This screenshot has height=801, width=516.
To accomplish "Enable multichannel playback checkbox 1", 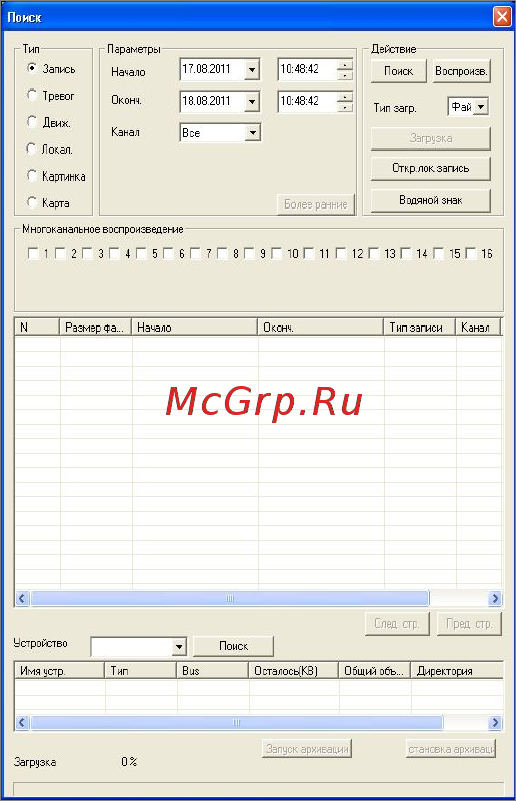I will tap(33, 253).
